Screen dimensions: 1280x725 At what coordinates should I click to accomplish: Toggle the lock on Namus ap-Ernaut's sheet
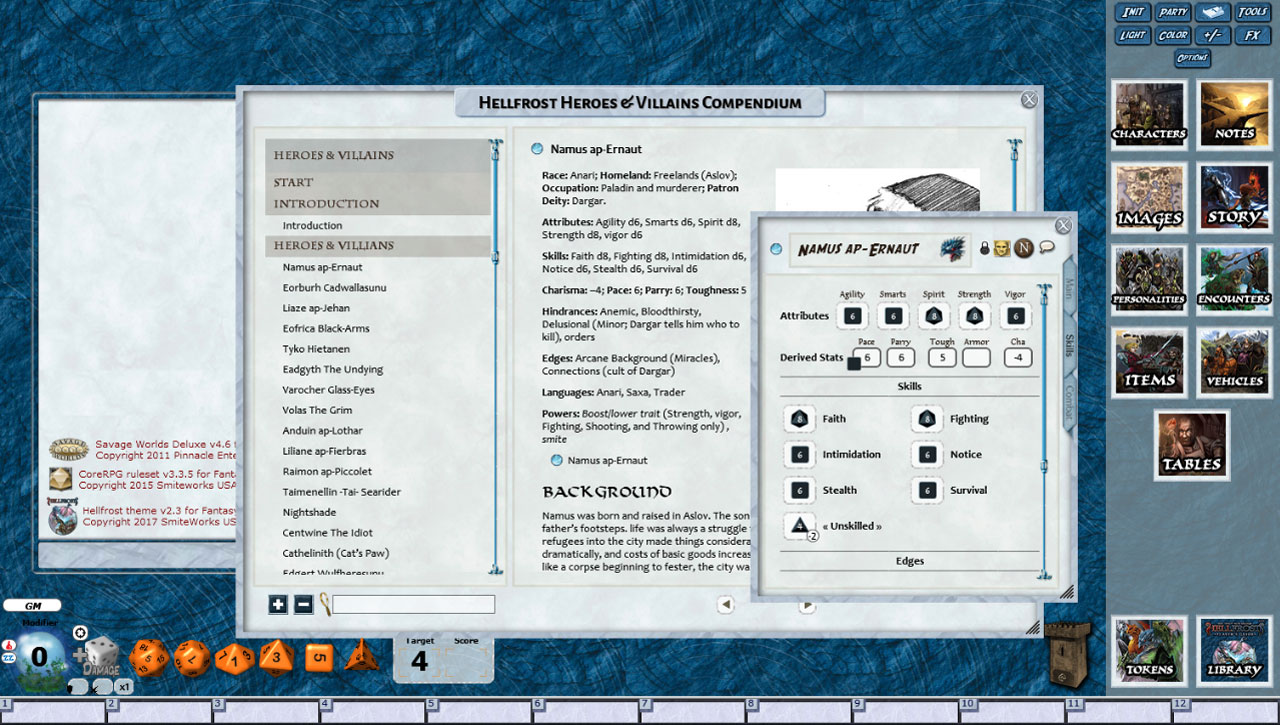[x=985, y=248]
